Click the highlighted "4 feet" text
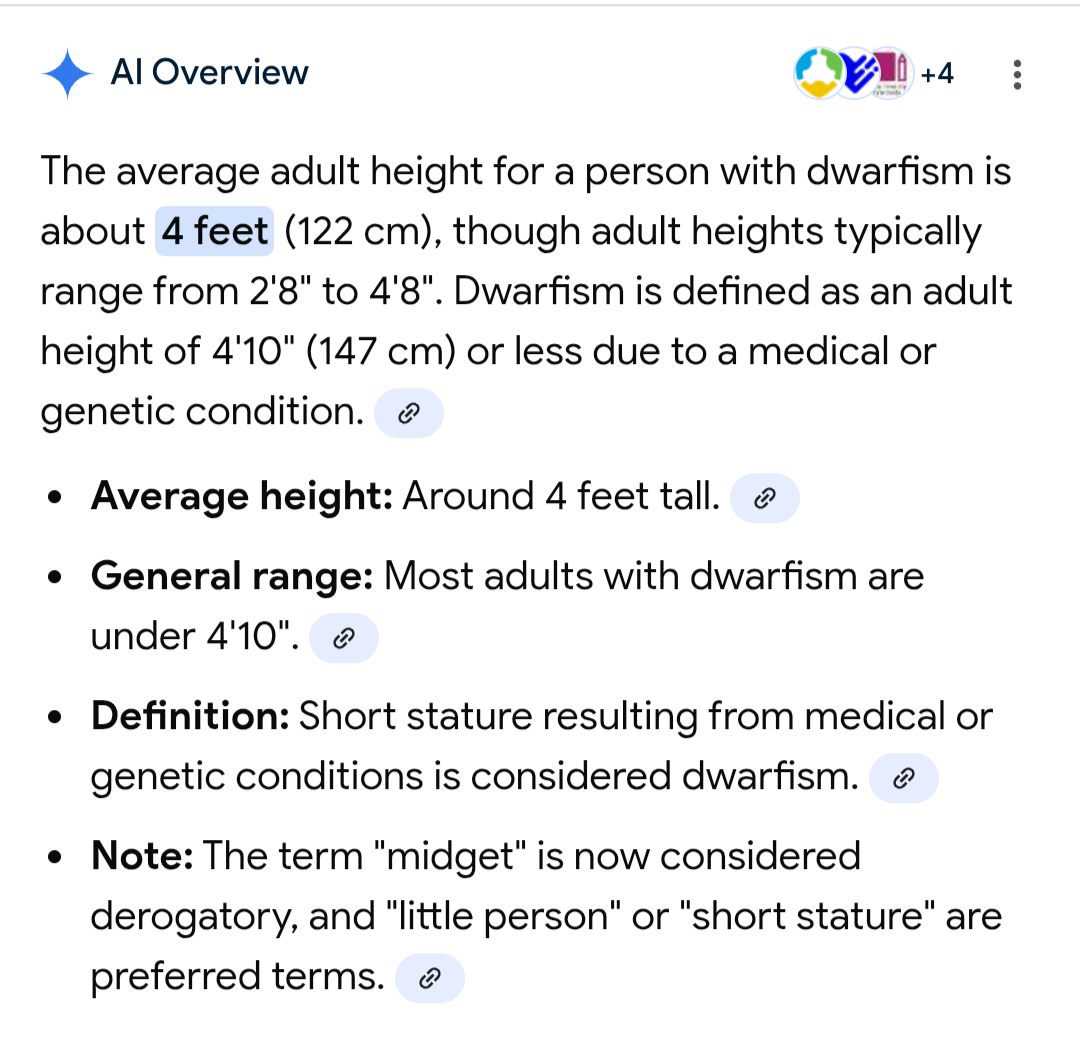Viewport: 1080px width, 1057px height. 214,232
